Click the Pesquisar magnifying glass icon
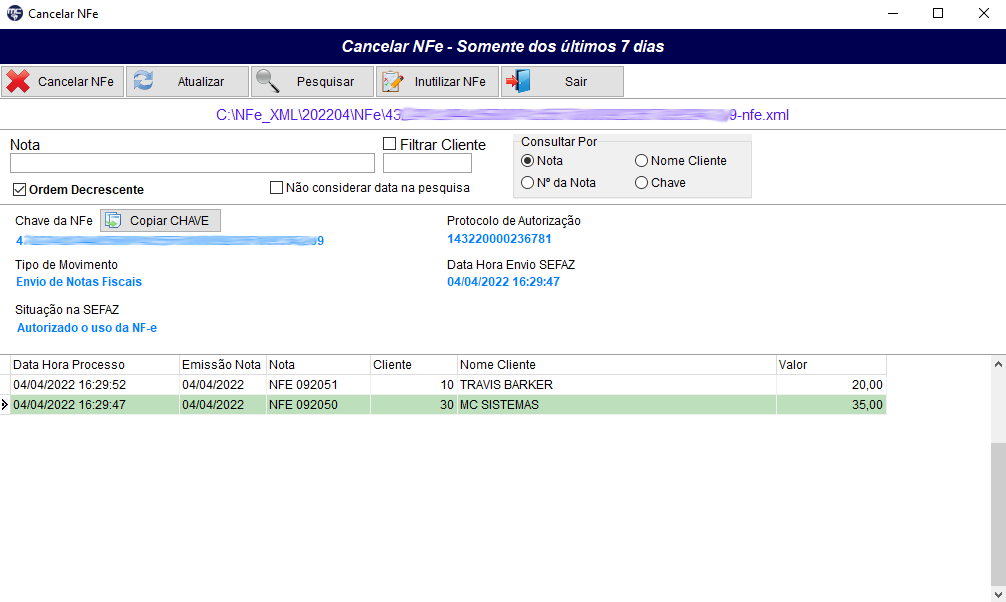The height and width of the screenshot is (602, 1006). (267, 82)
